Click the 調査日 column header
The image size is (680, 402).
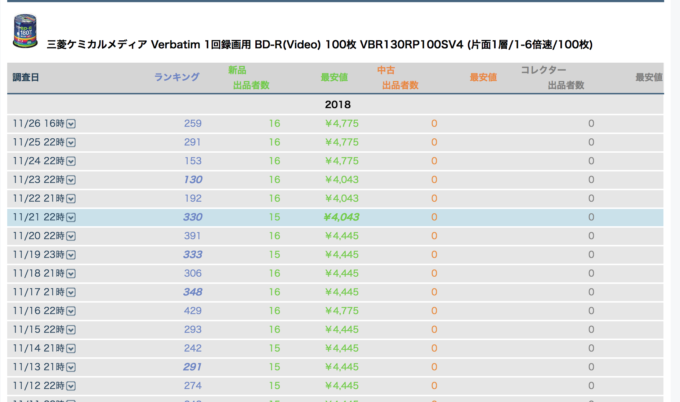coord(26,77)
